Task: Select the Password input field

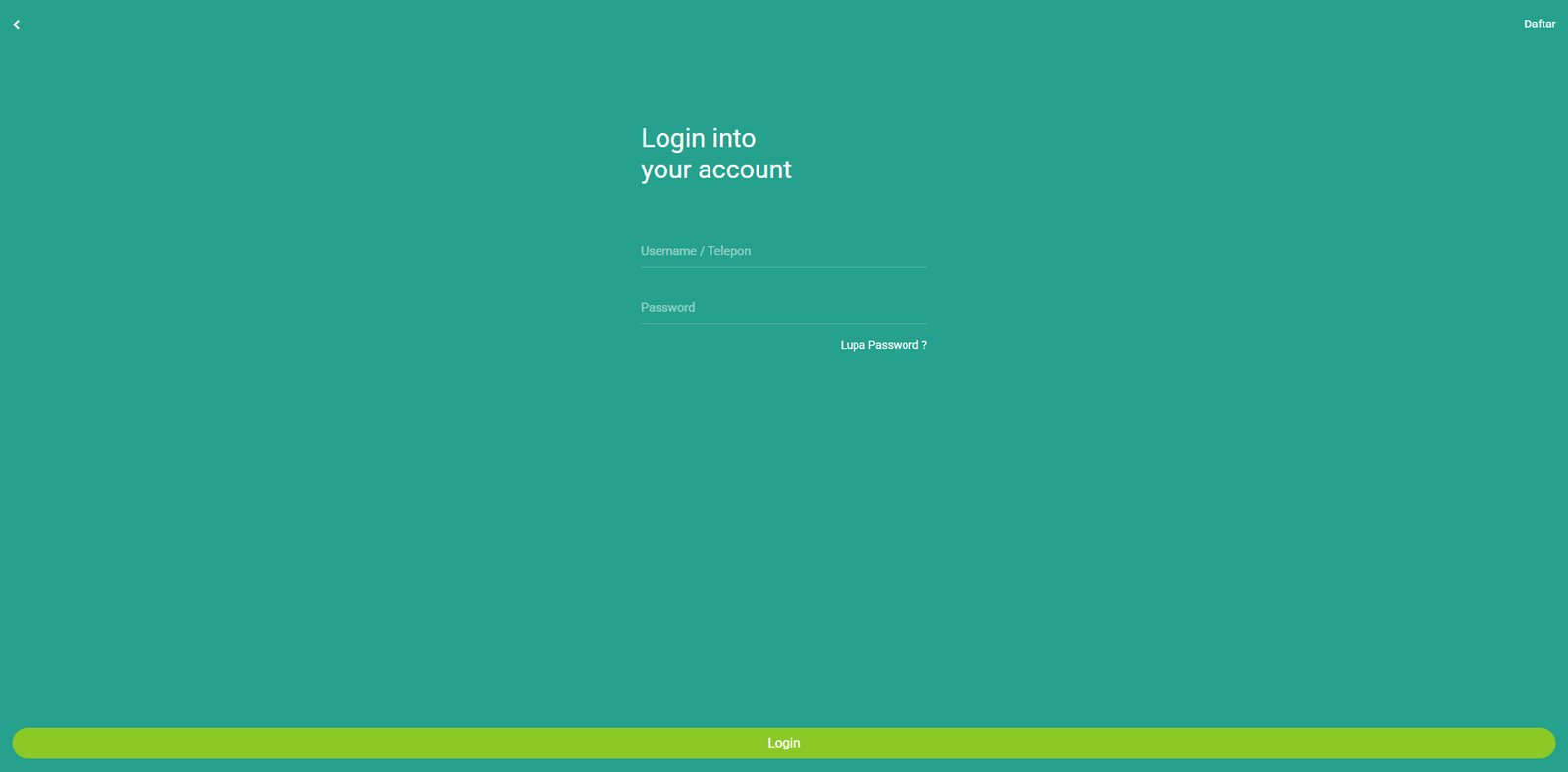Action: (783, 308)
